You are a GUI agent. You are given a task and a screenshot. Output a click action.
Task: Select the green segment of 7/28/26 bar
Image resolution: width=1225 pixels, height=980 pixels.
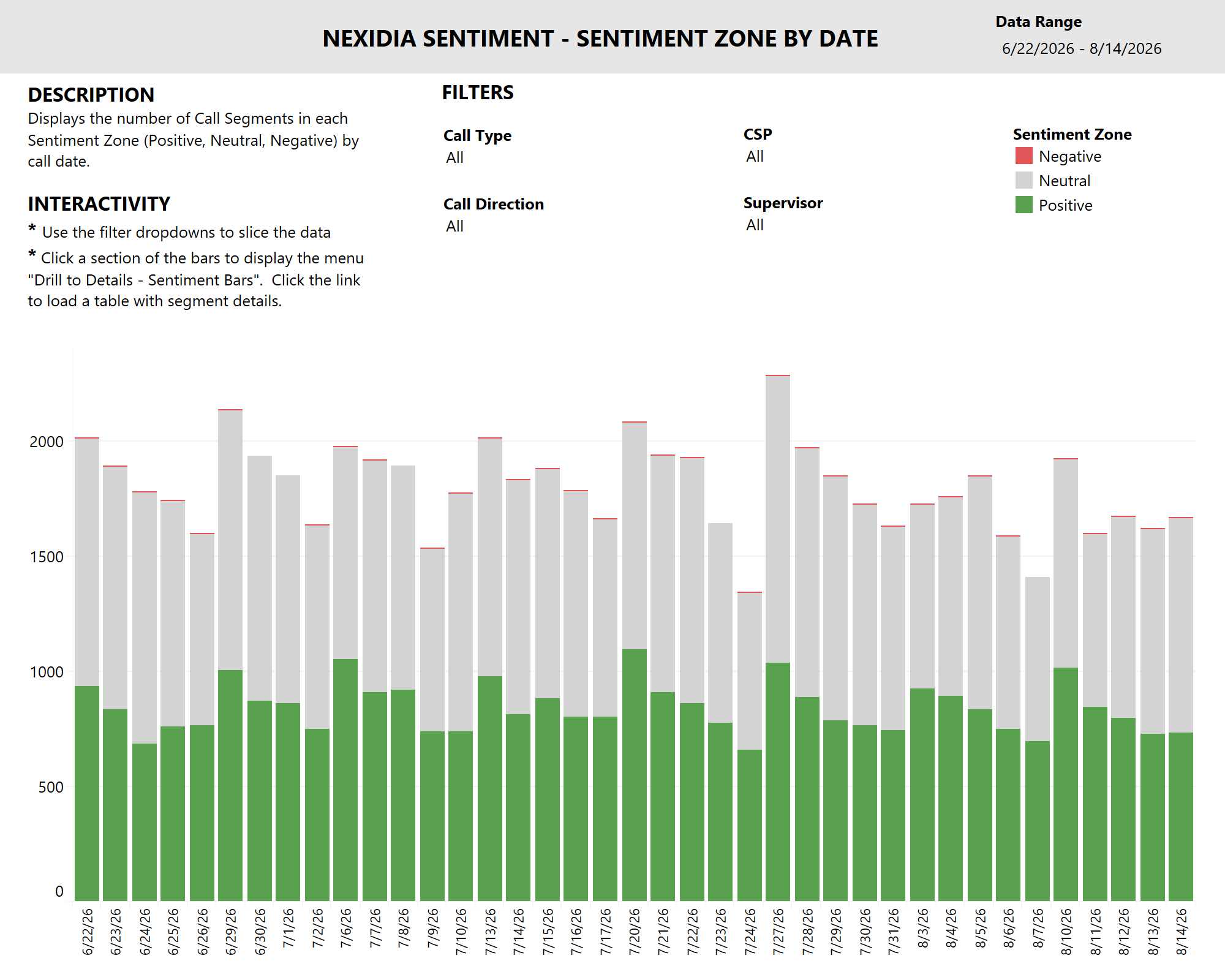(807, 799)
